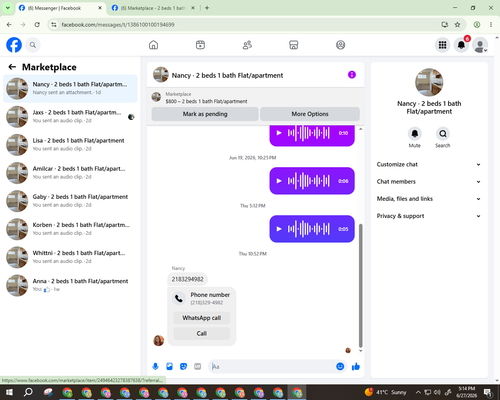Switch to the Marketplace 2 beds tab
500x400 pixels.
(153, 8)
